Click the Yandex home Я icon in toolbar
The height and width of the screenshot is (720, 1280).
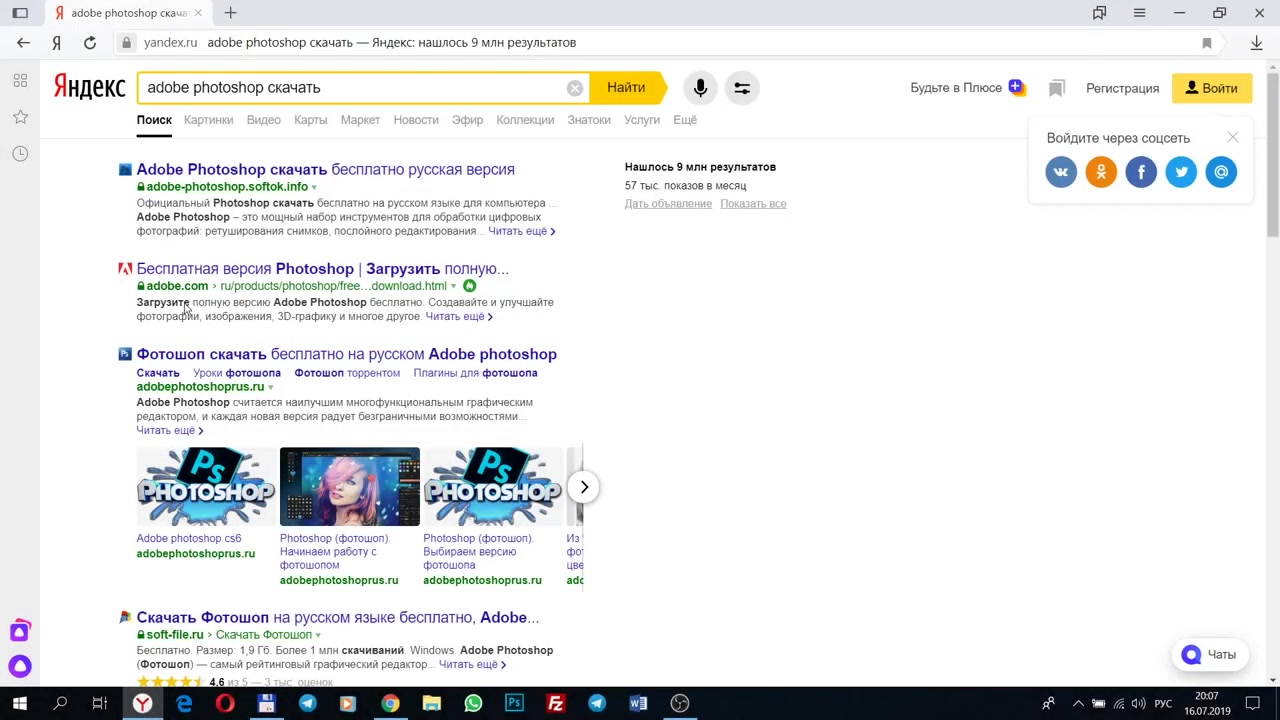[x=57, y=42]
